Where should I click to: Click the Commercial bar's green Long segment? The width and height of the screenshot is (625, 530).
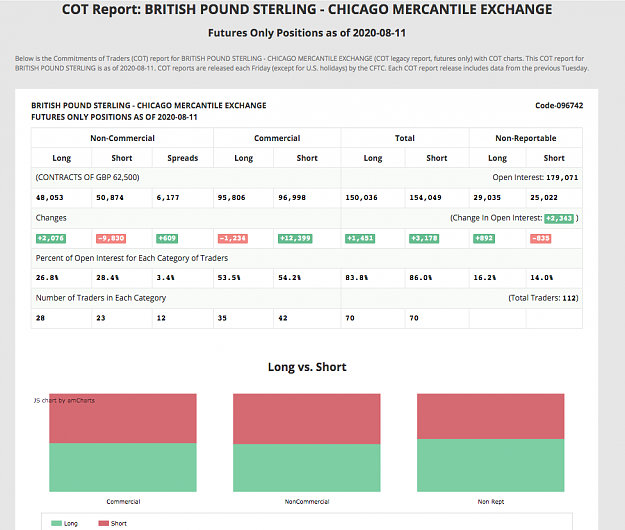123,467
